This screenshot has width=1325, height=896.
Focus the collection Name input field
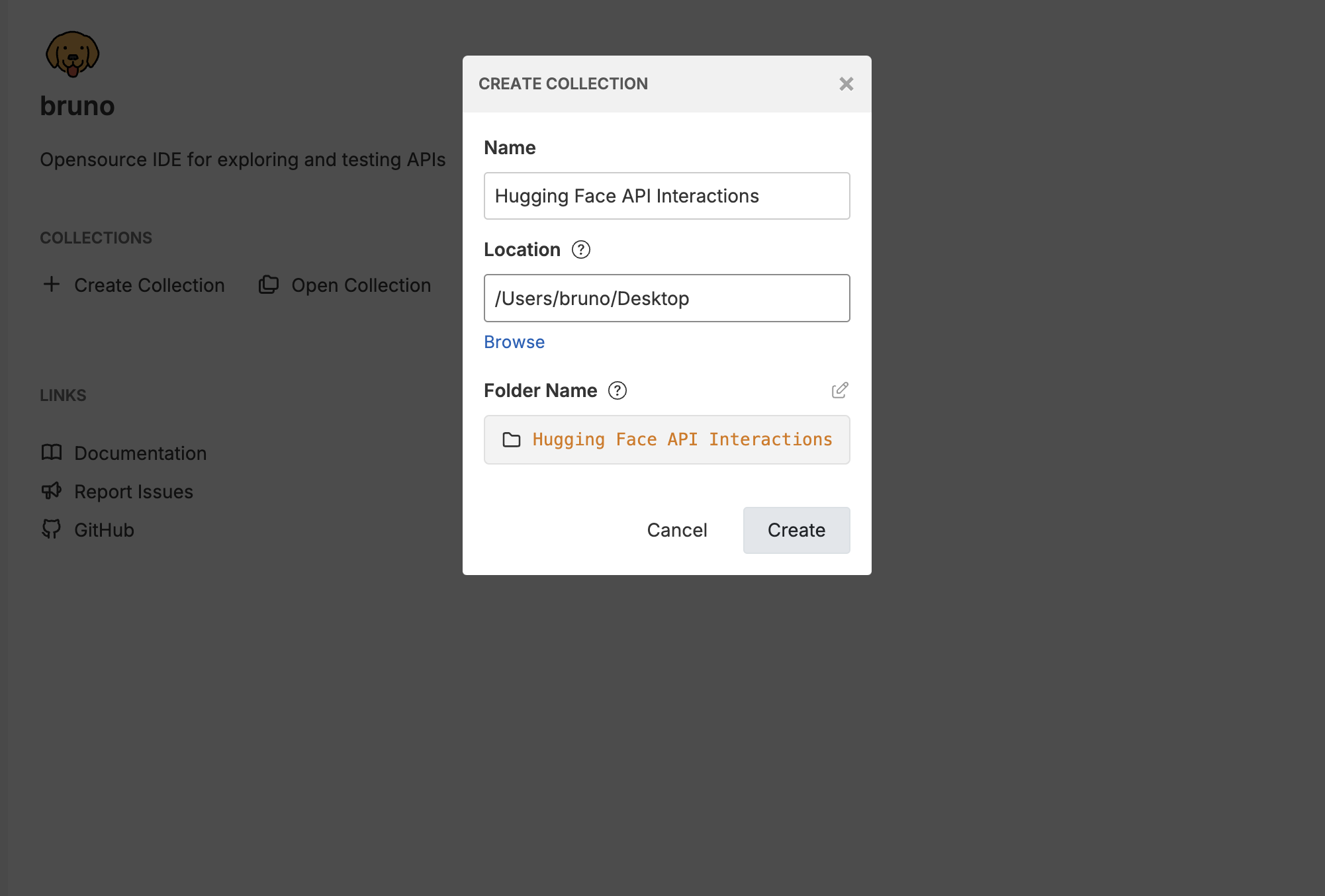[x=666, y=196]
